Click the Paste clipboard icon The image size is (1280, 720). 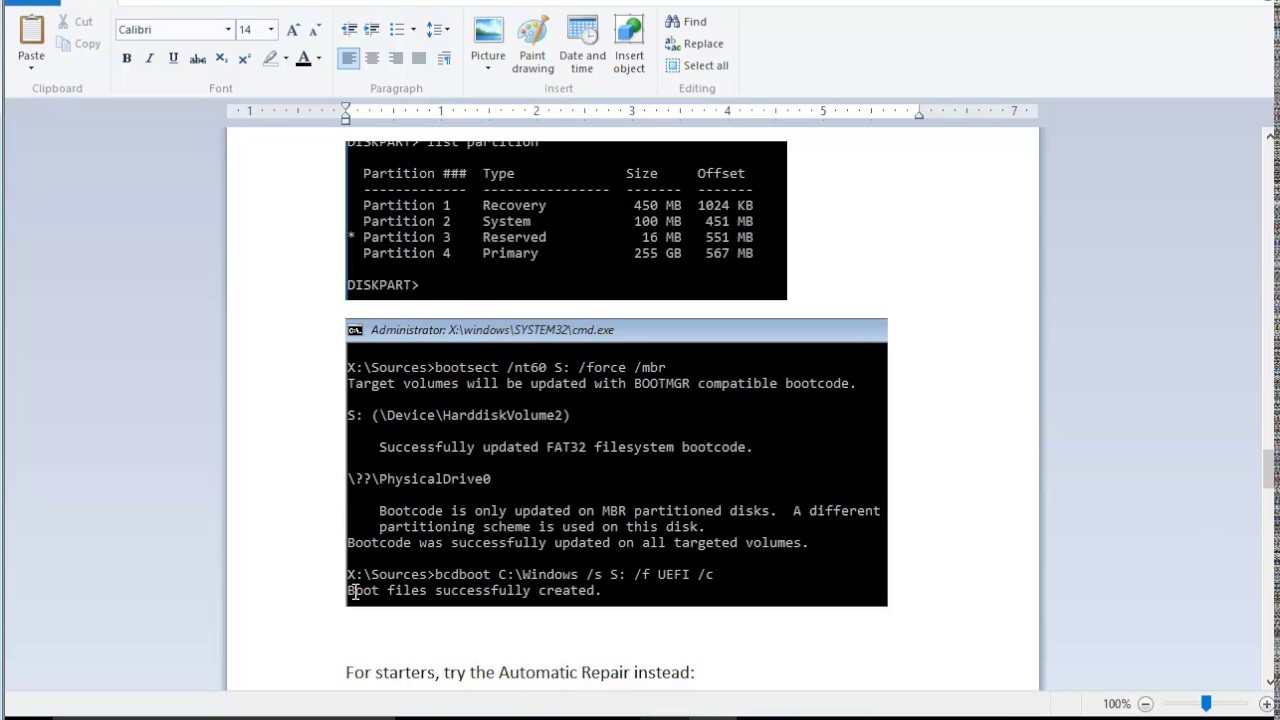pos(31,30)
